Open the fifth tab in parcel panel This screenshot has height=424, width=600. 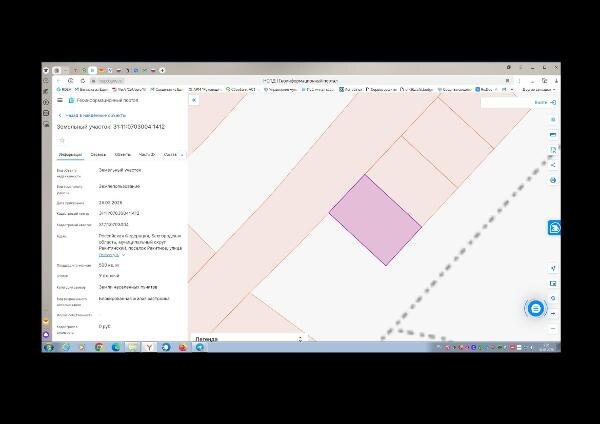[x=170, y=155]
